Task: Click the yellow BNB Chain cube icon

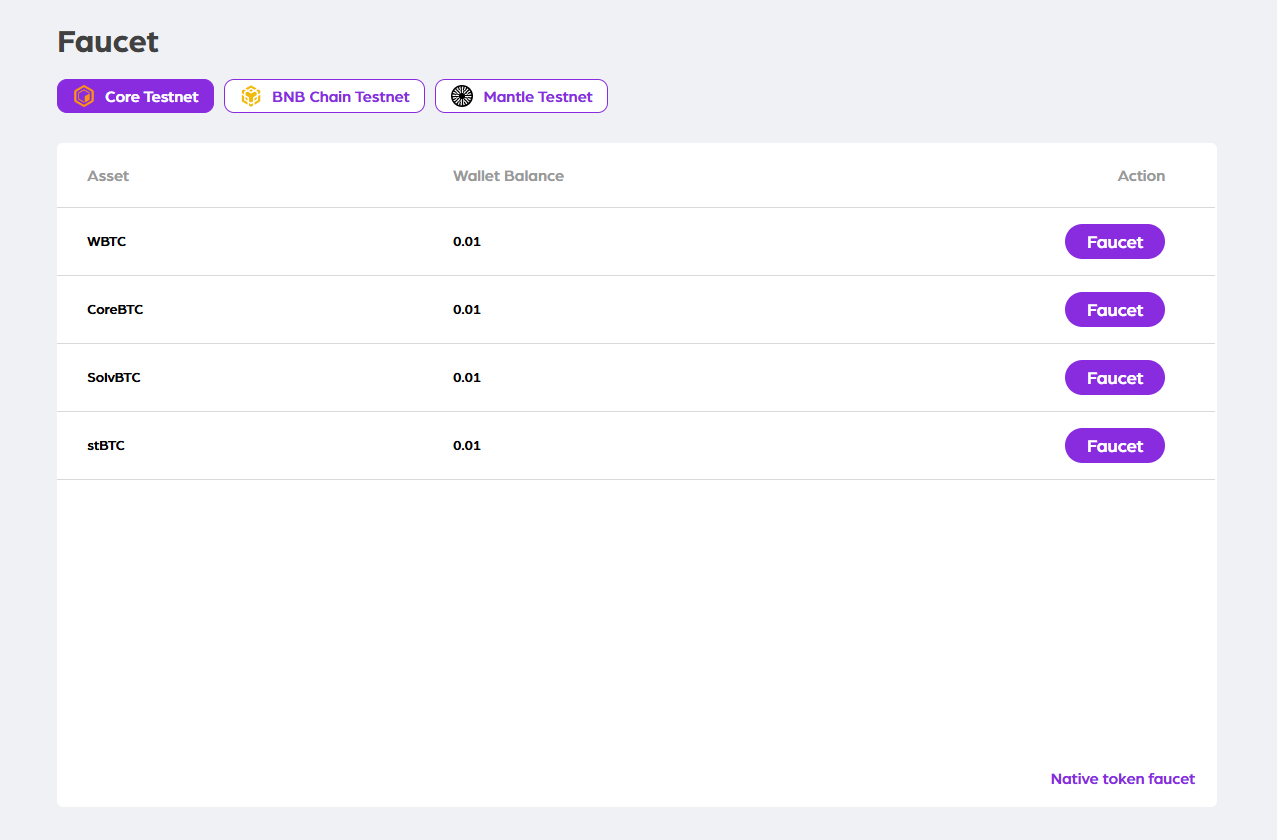Action: pyautogui.click(x=250, y=97)
